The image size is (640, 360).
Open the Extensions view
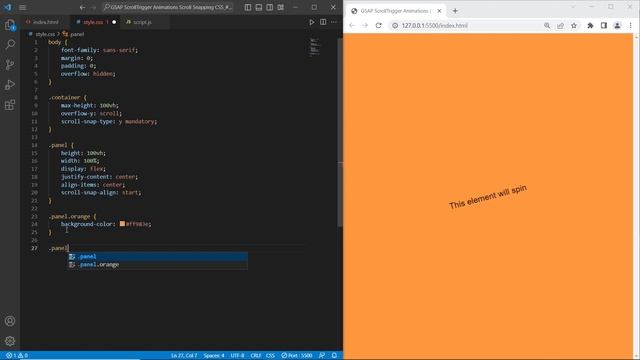[10, 105]
